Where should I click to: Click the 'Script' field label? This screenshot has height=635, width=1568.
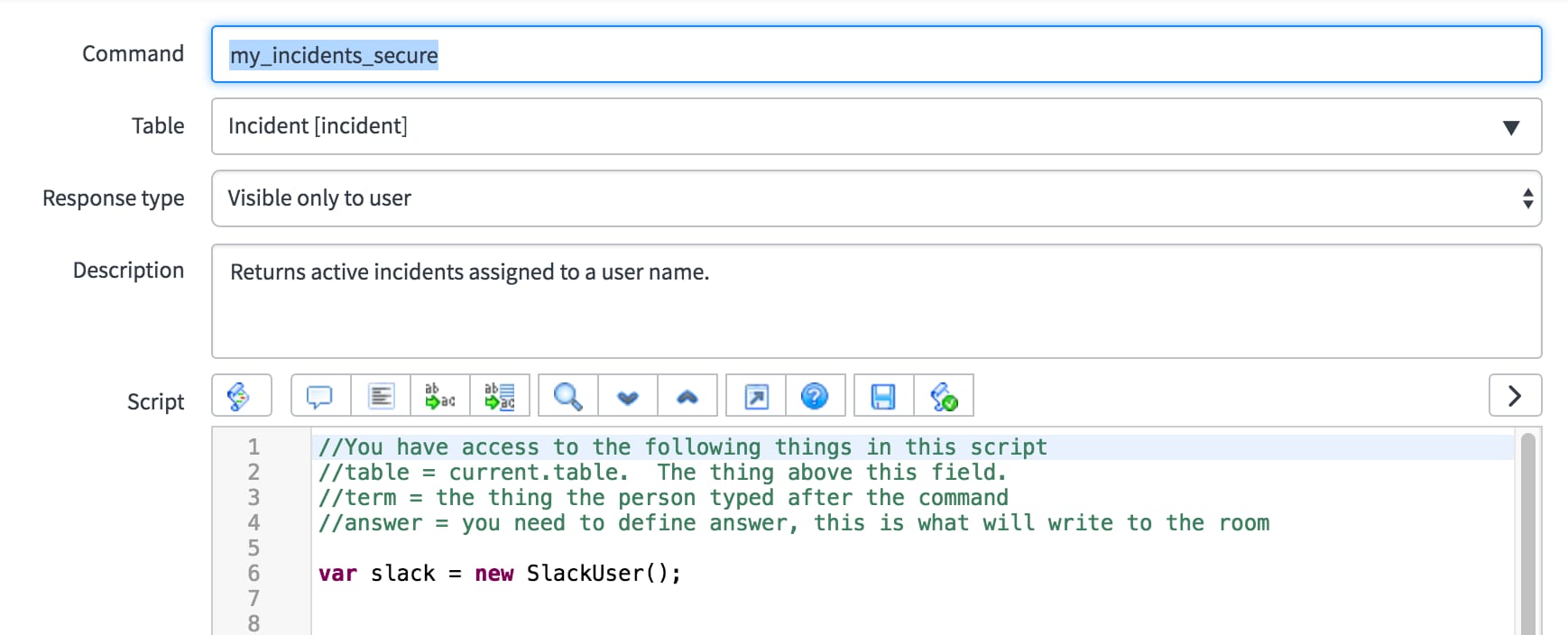coord(155,402)
